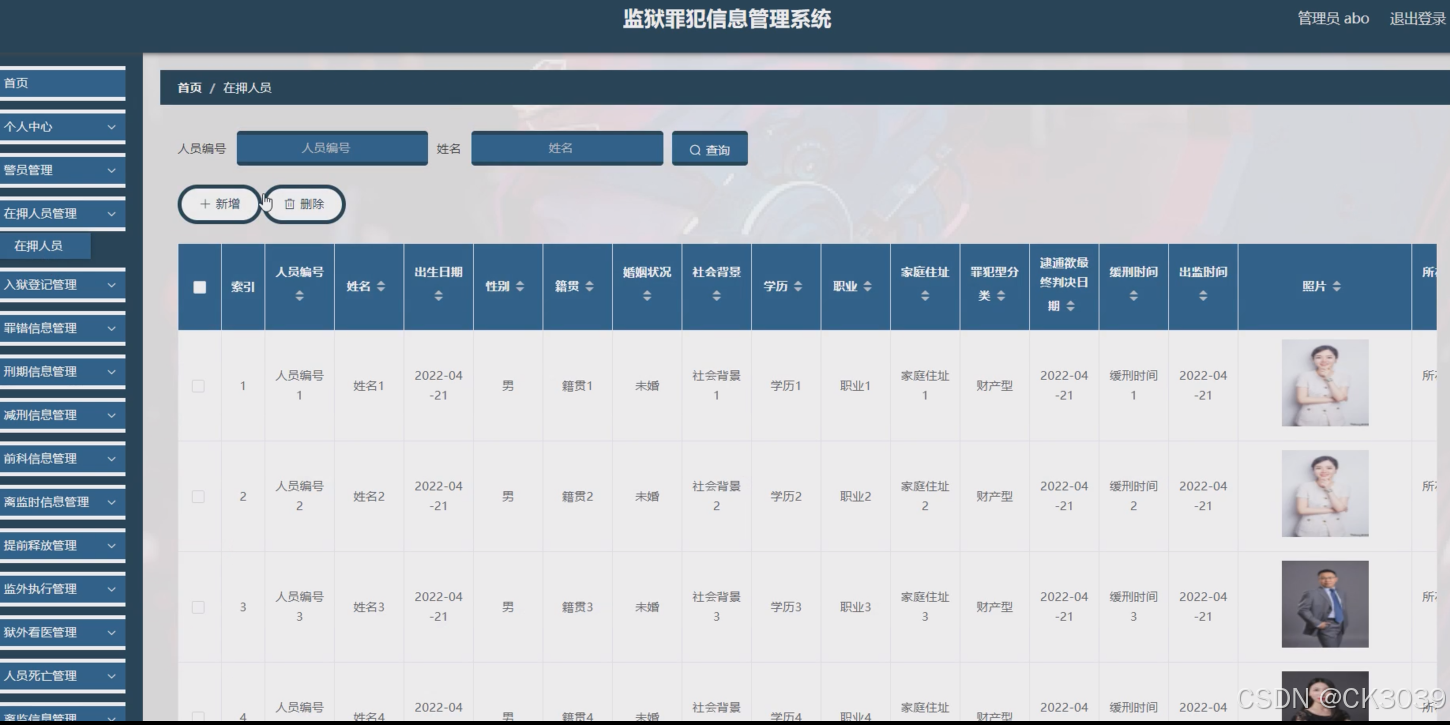Viewport: 1450px width, 725px height.
Task: Sort table by 人员编号 column
Action: pyautogui.click(x=299, y=296)
